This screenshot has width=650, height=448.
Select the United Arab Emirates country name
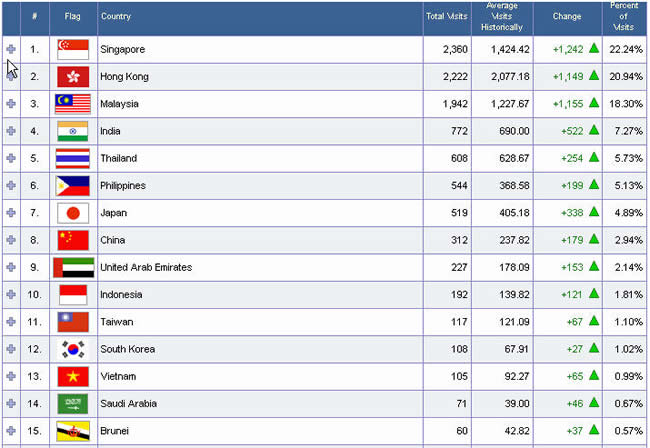(x=146, y=268)
